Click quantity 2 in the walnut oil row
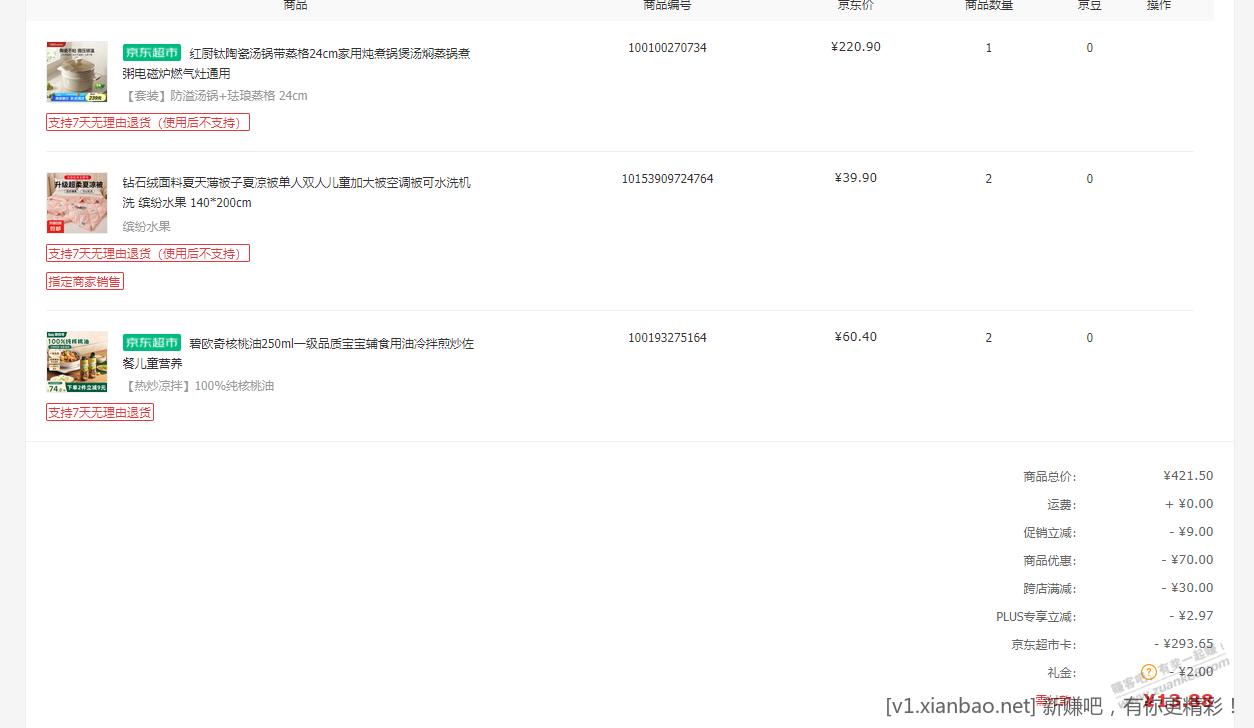Viewport: 1254px width, 728px height. pyautogui.click(x=989, y=338)
